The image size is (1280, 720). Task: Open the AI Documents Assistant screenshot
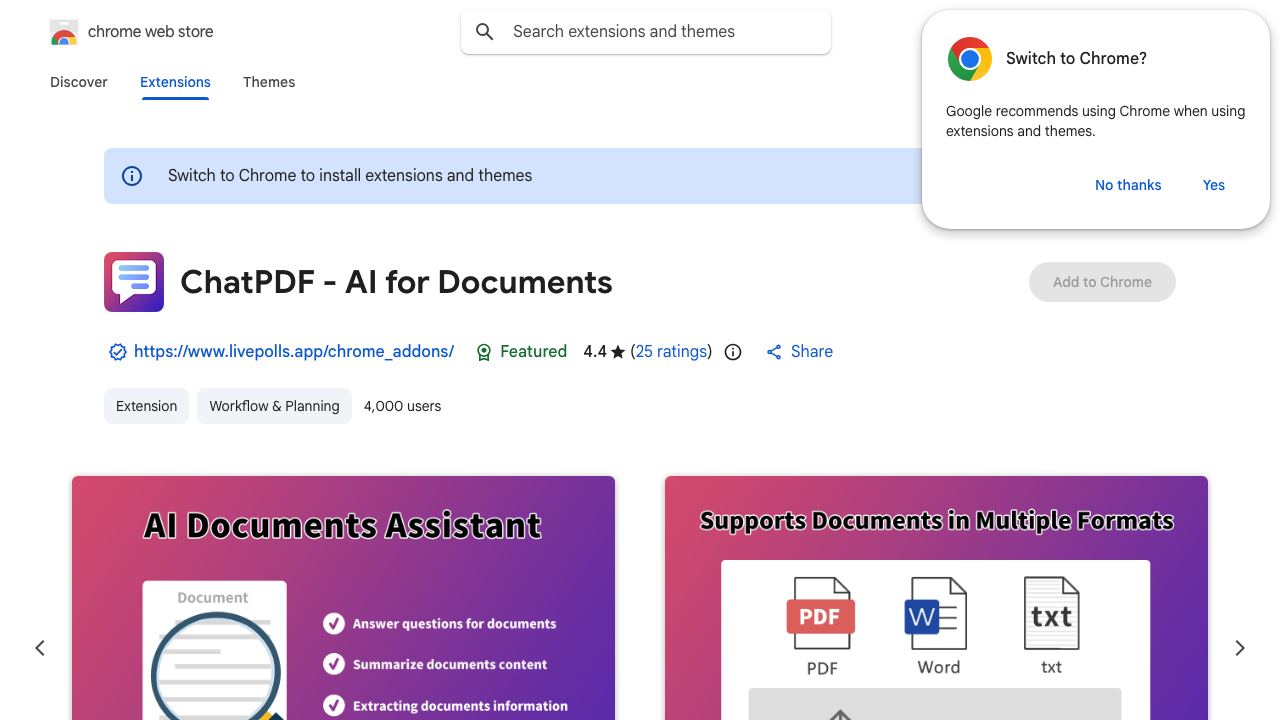tap(343, 598)
